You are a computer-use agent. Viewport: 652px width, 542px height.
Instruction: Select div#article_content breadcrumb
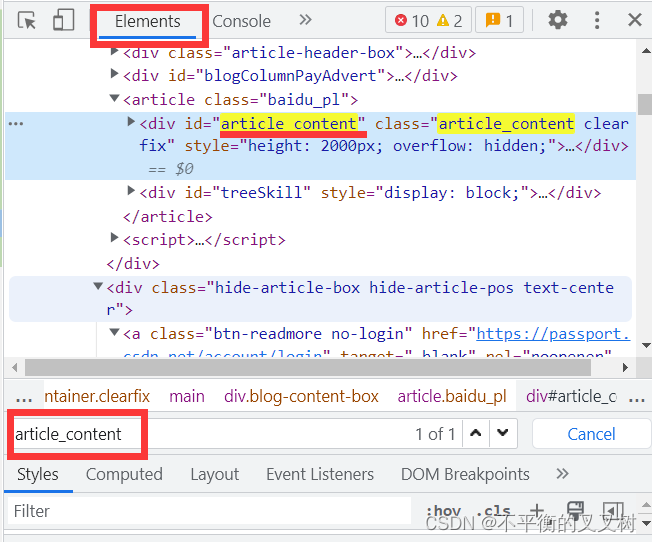click(x=571, y=396)
